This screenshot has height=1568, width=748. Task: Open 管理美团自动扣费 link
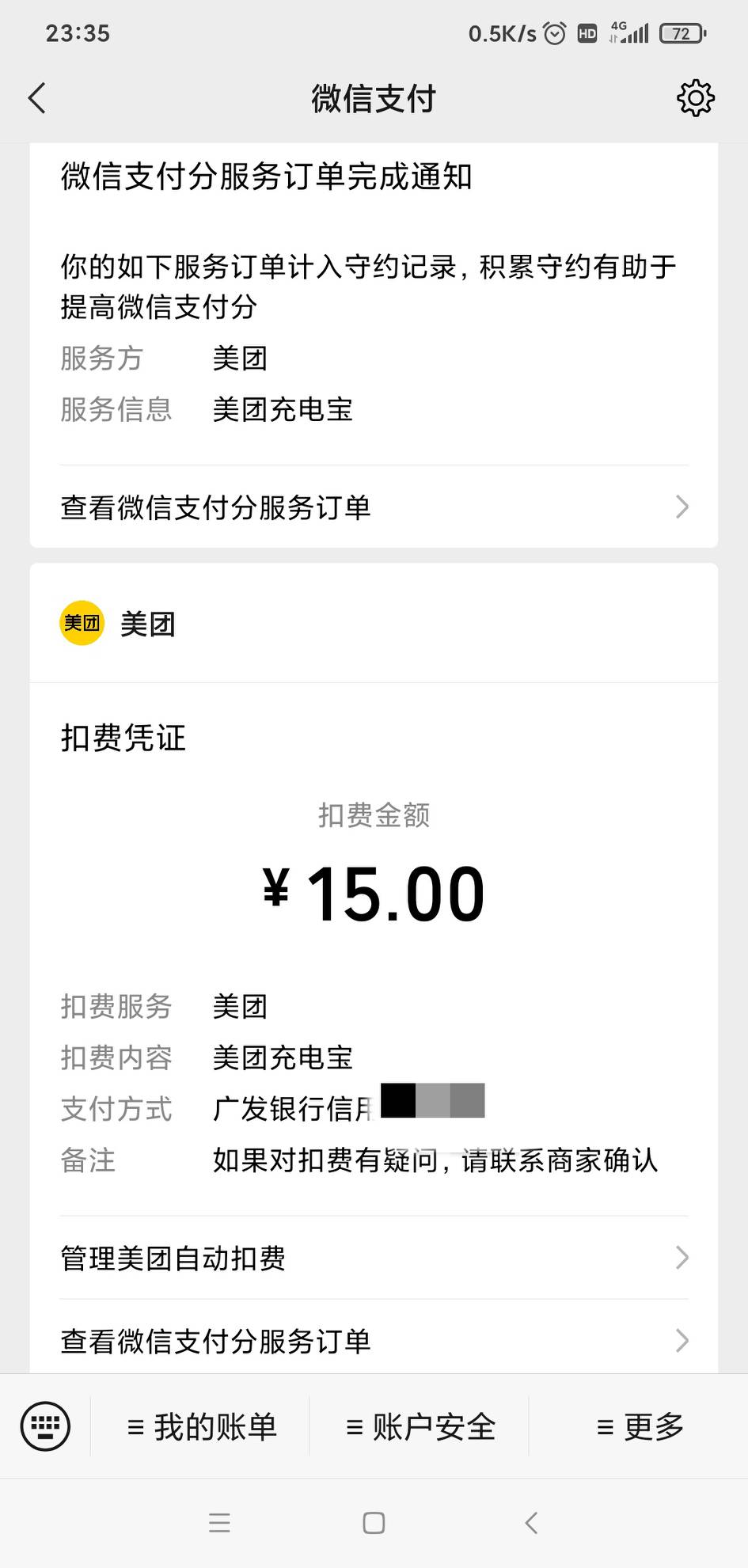[x=173, y=1258]
